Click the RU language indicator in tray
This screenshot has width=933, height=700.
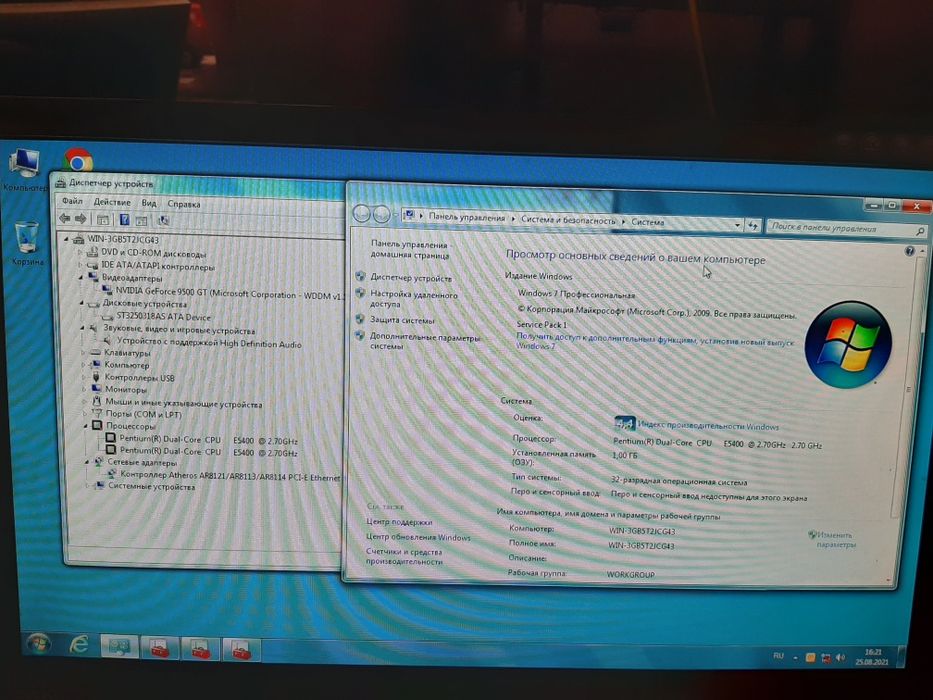pyautogui.click(x=778, y=656)
